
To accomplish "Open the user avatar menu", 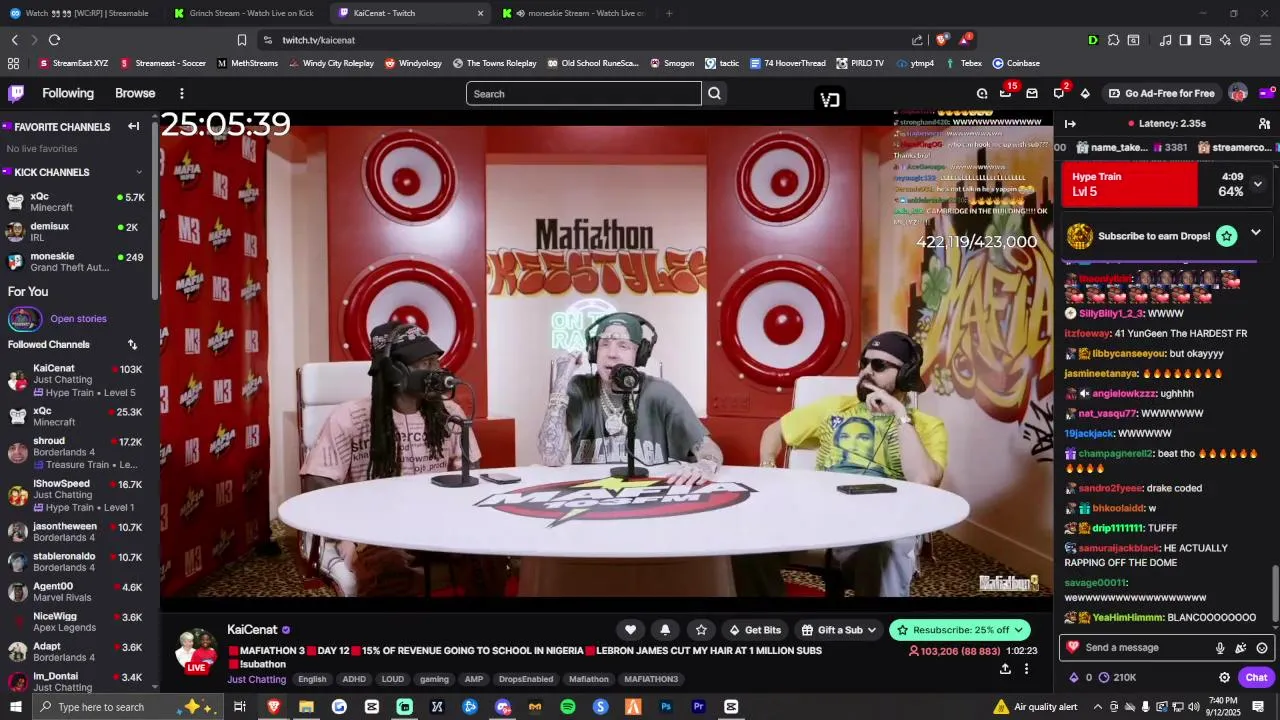I will pyautogui.click(x=1238, y=93).
